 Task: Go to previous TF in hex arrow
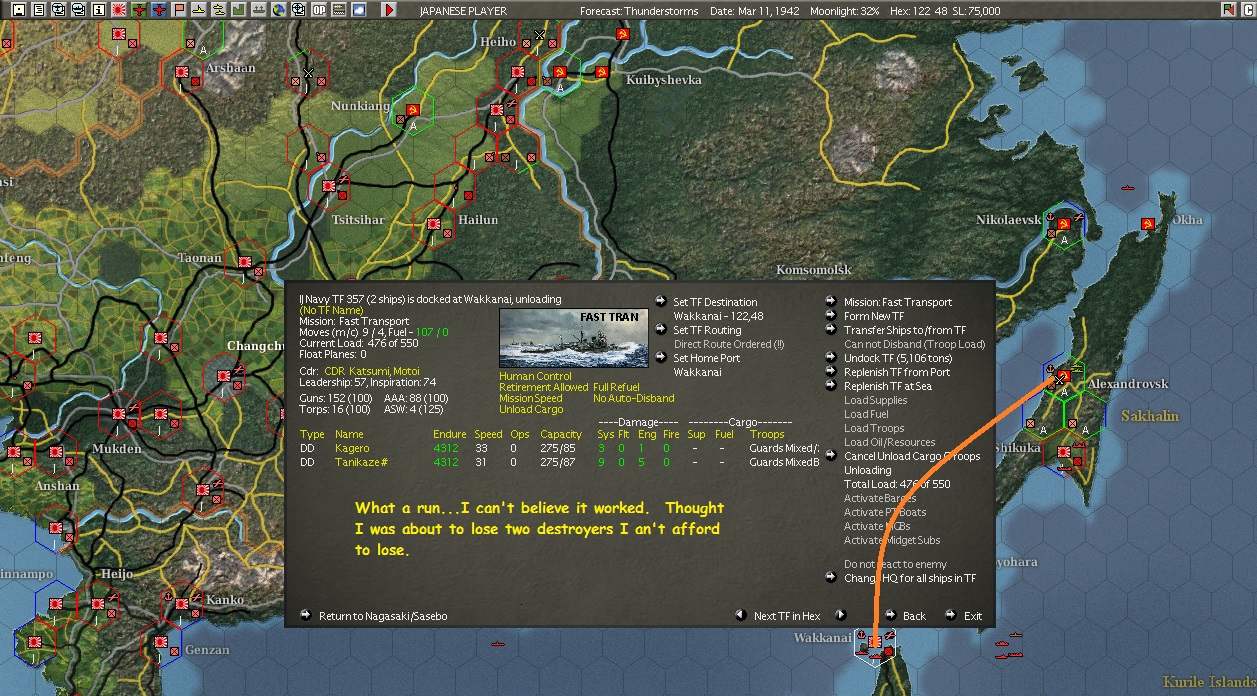pos(740,615)
